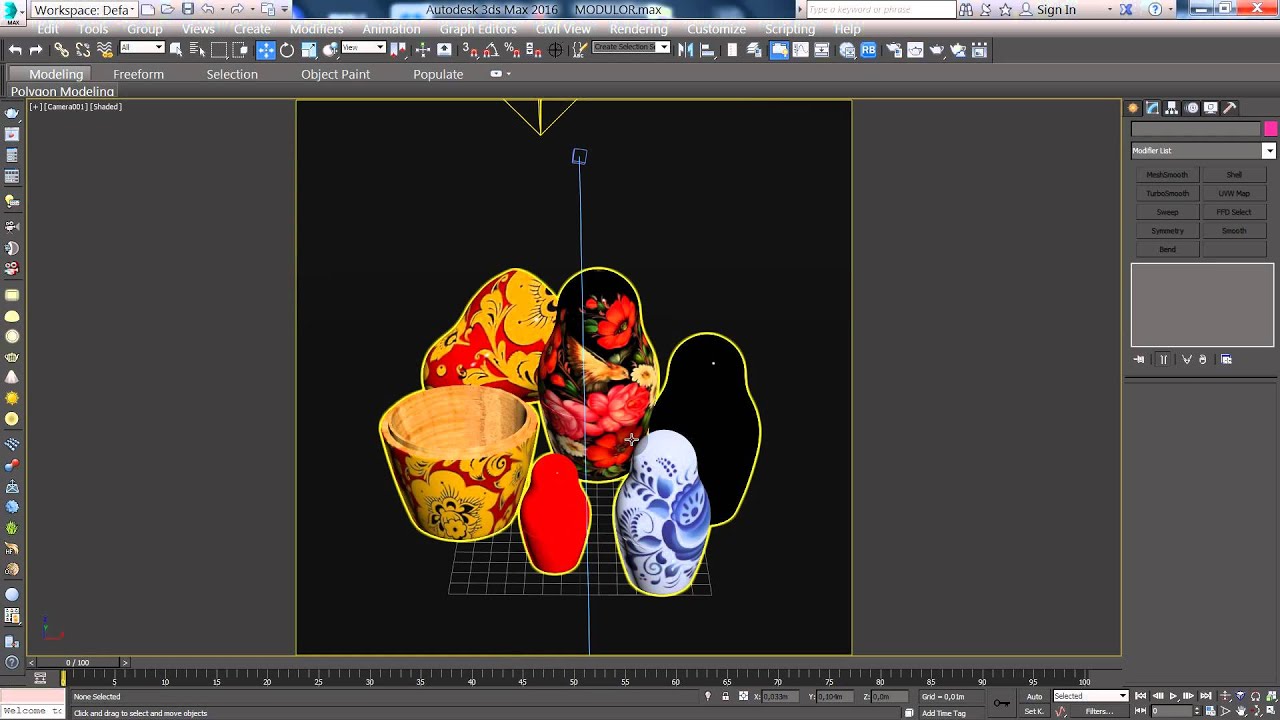Screen dimensions: 1280x720
Task: Activate the Unlink Selection tool
Action: (83, 50)
